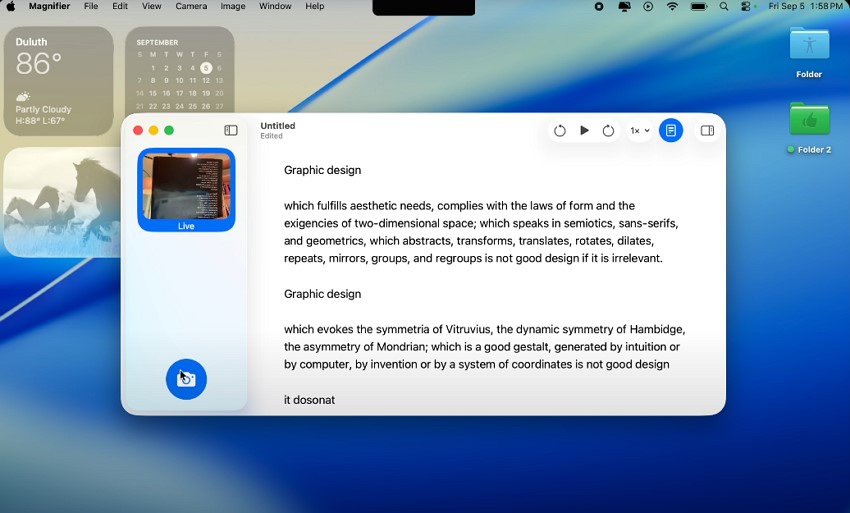
Task: Select the Live camera thumbnail
Action: [186, 189]
